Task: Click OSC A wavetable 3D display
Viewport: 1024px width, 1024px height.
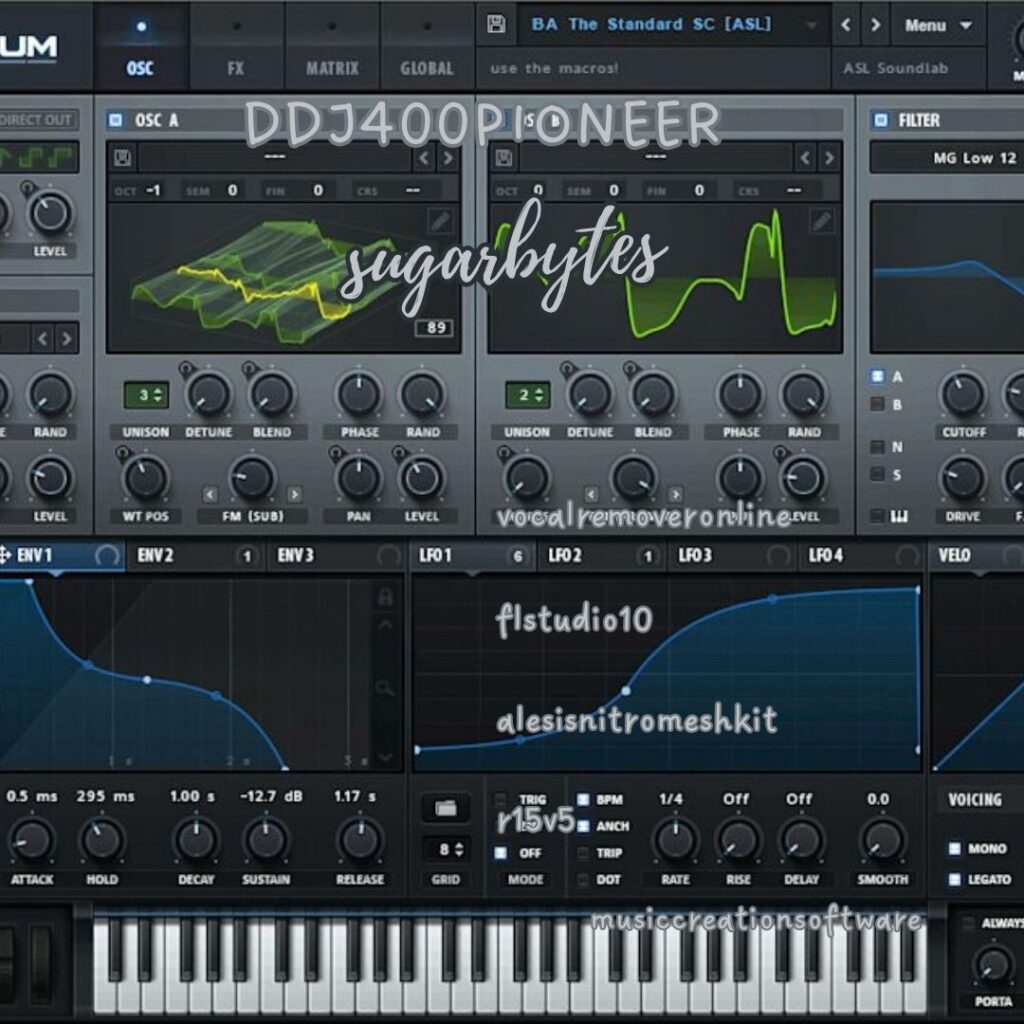Action: [283, 278]
